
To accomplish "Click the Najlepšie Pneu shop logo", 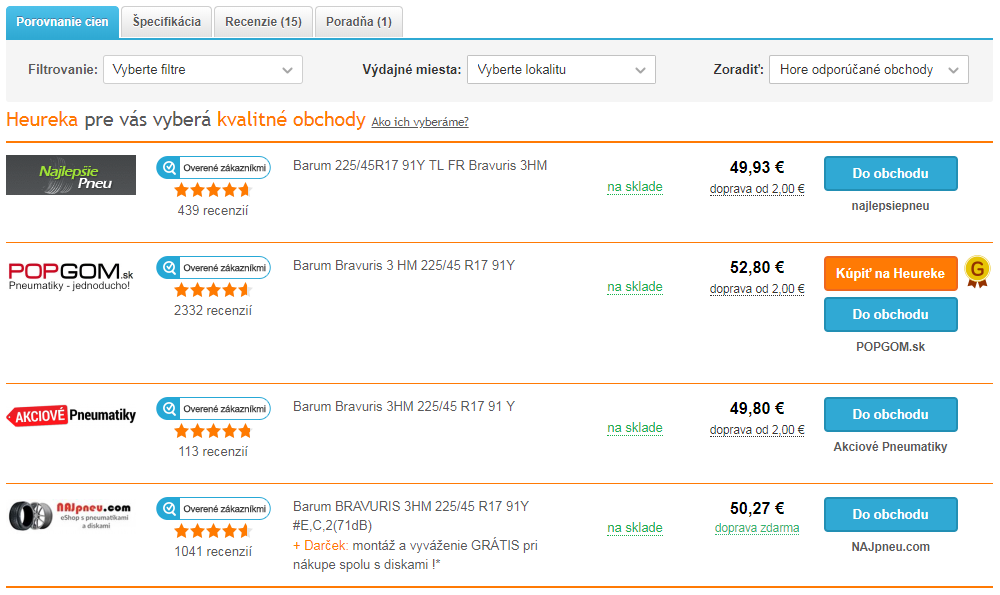I will (71, 175).
